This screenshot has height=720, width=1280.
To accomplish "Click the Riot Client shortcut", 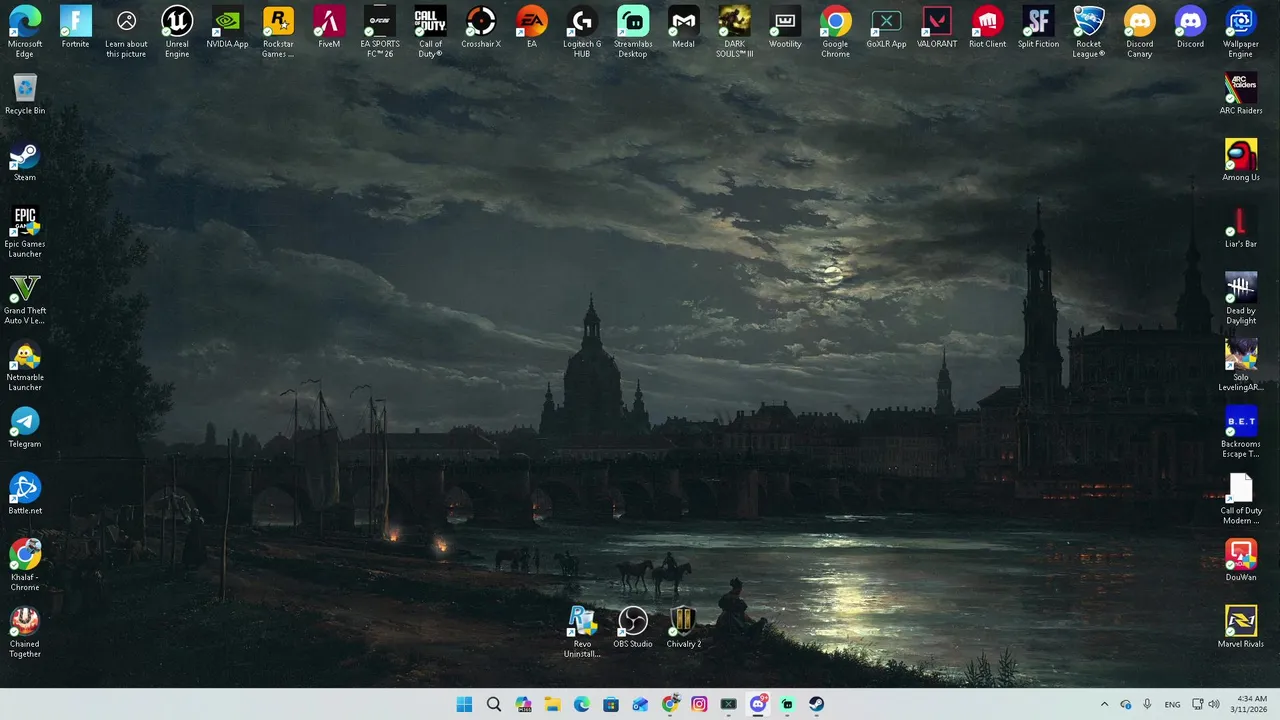I will (988, 28).
